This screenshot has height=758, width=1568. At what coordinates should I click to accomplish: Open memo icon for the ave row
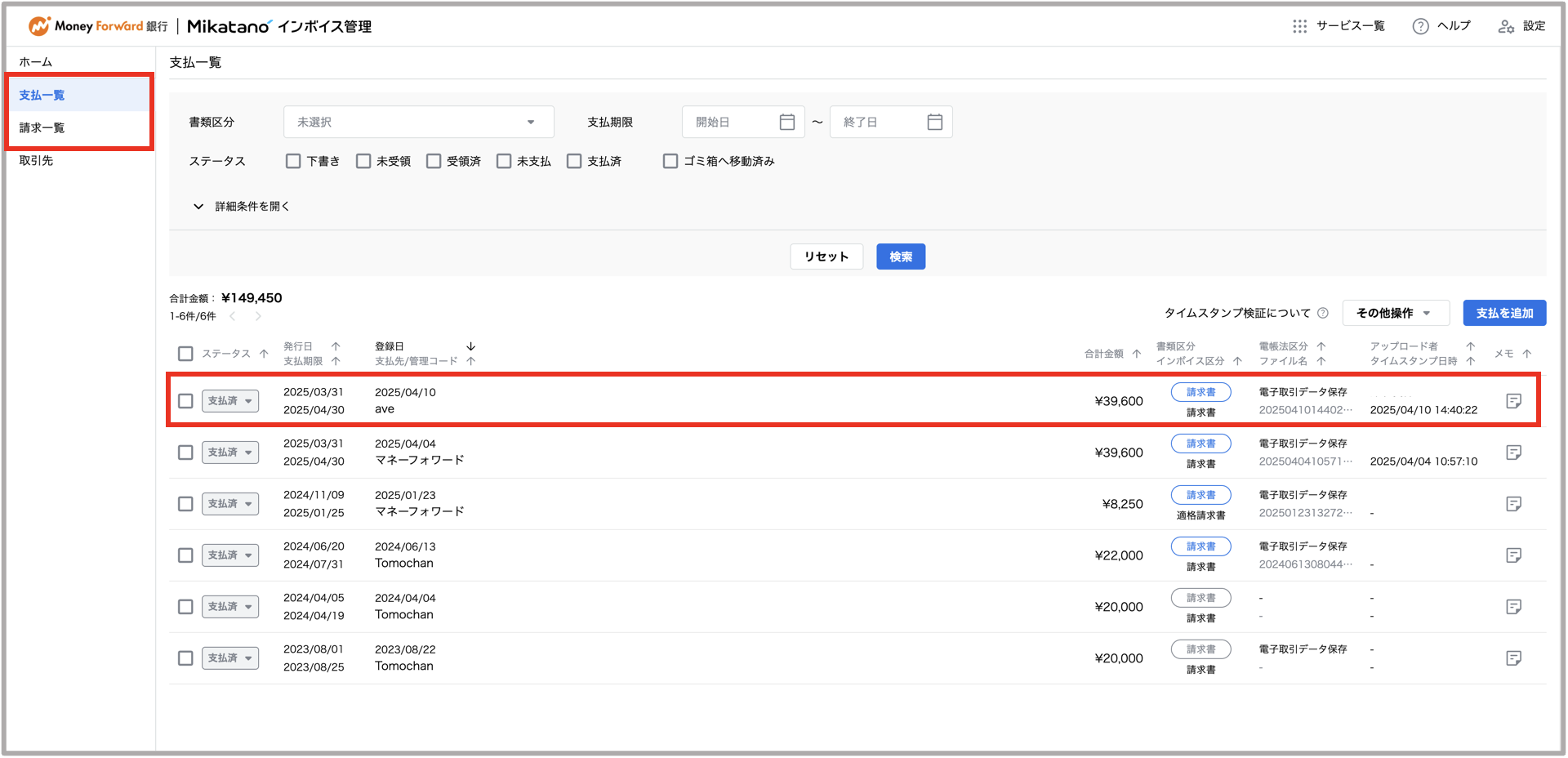1513,401
